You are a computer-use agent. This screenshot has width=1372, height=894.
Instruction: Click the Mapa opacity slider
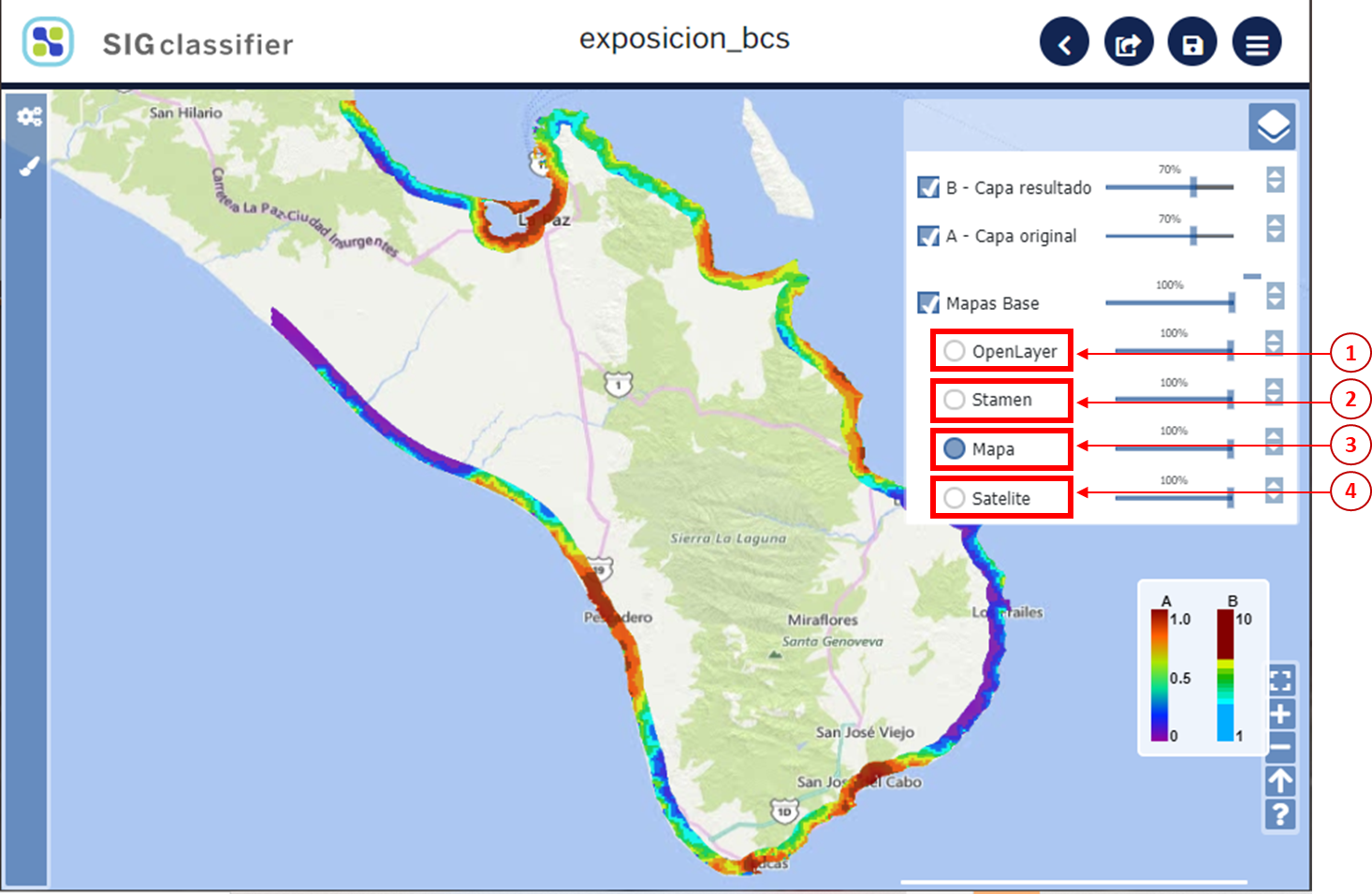point(1175,449)
